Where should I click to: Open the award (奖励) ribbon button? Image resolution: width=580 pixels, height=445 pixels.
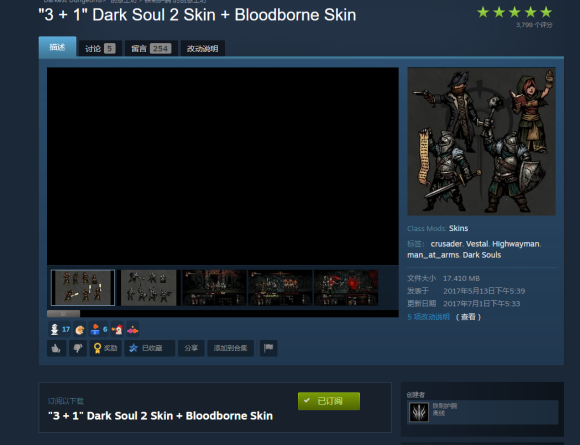pos(105,348)
